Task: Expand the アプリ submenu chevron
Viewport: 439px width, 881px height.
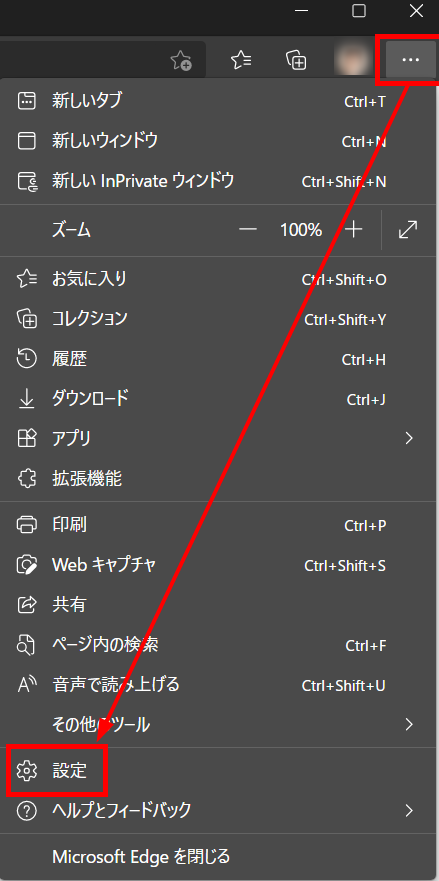Action: tap(409, 438)
